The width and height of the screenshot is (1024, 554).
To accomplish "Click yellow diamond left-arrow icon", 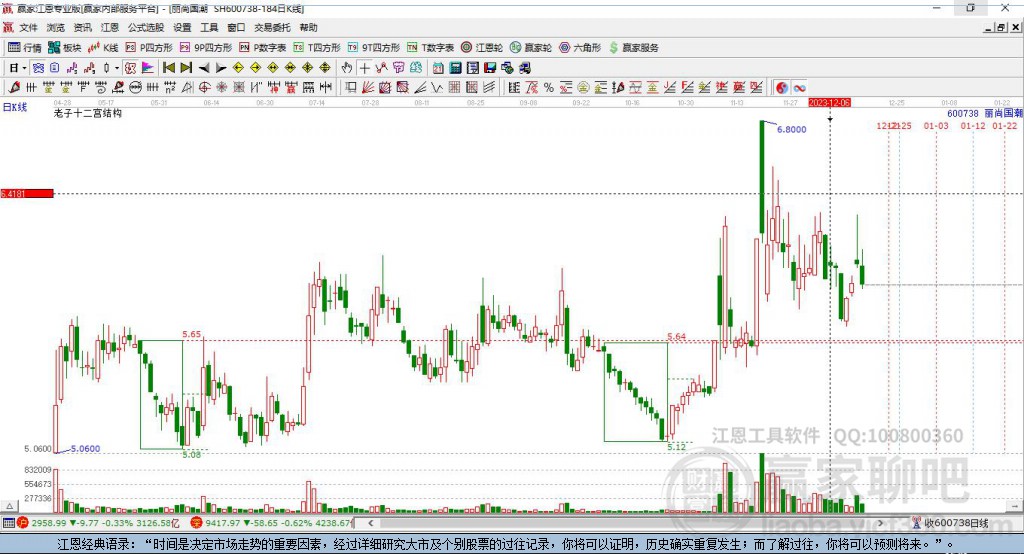I will [x=238, y=68].
